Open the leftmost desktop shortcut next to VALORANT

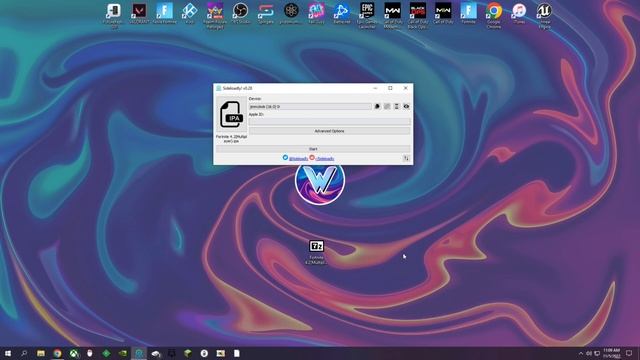pyautogui.click(x=114, y=16)
